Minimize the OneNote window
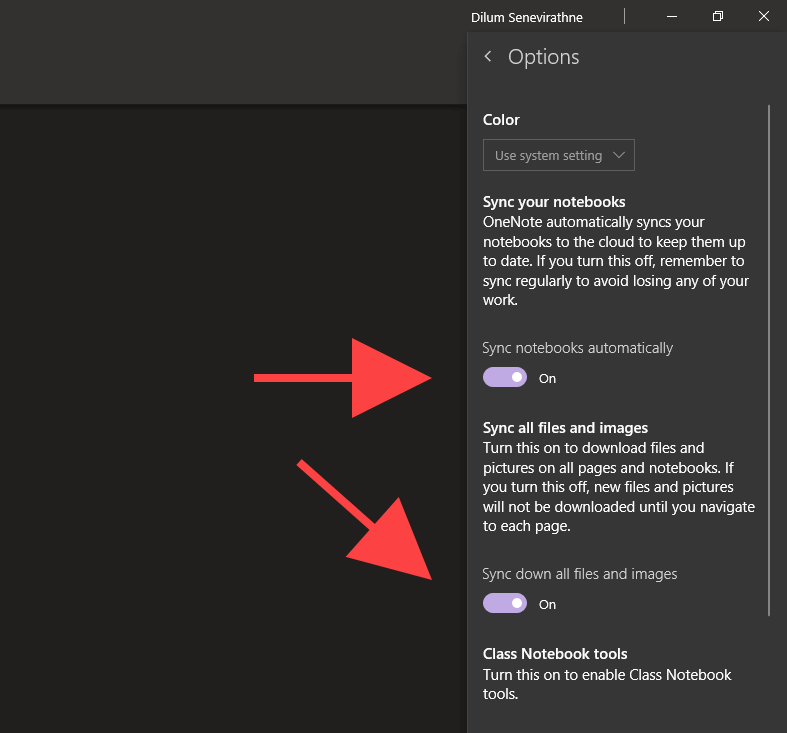787x733 pixels. [672, 17]
